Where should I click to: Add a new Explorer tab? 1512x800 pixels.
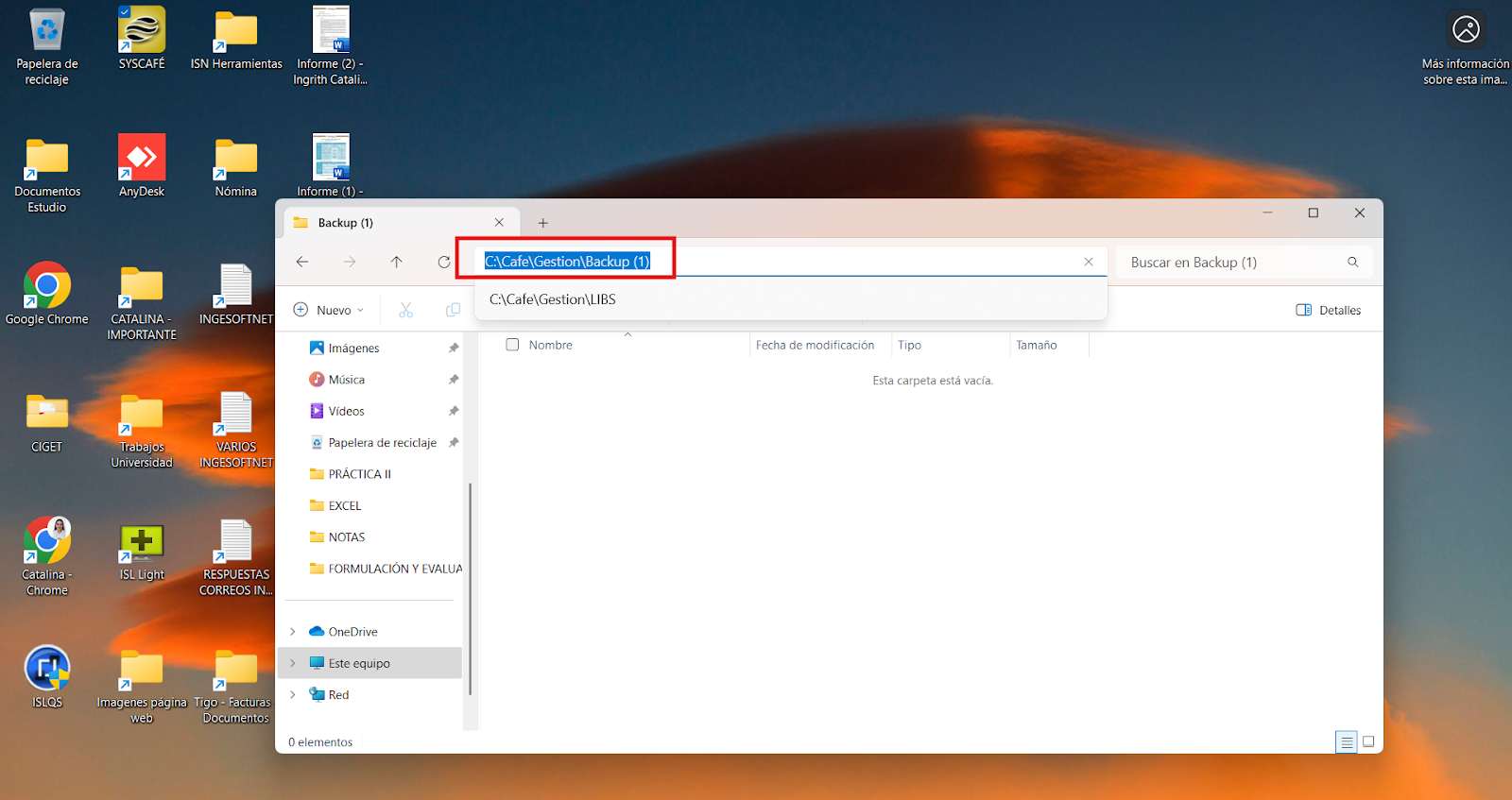pos(542,223)
